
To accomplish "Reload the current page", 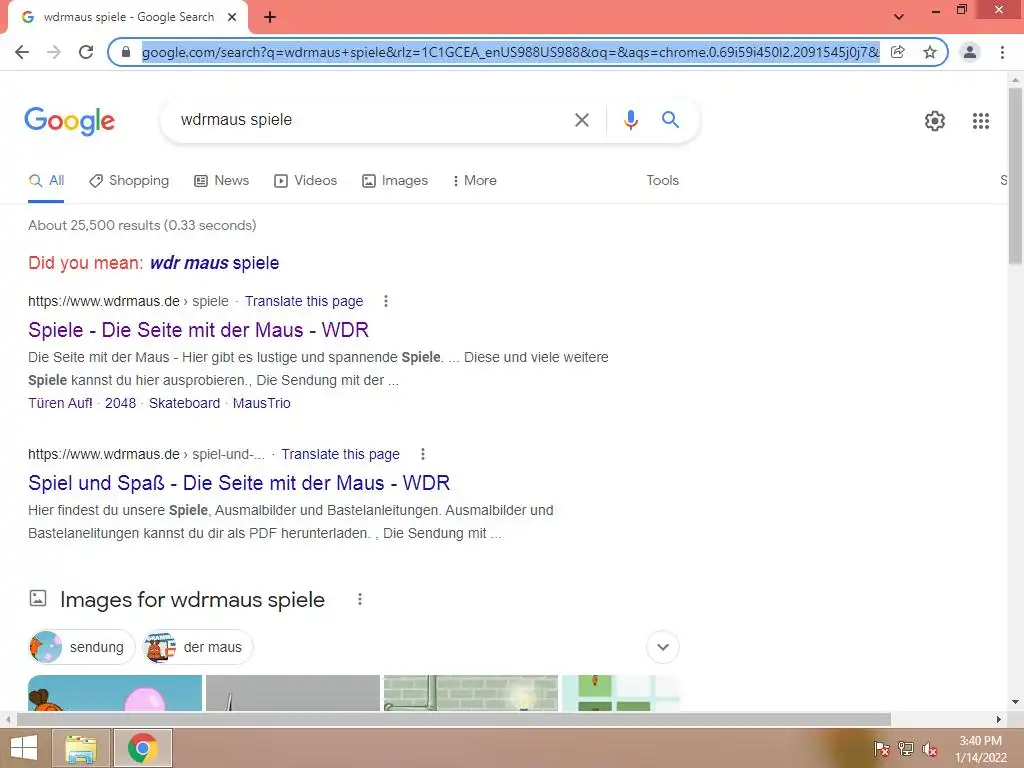I will tap(86, 52).
